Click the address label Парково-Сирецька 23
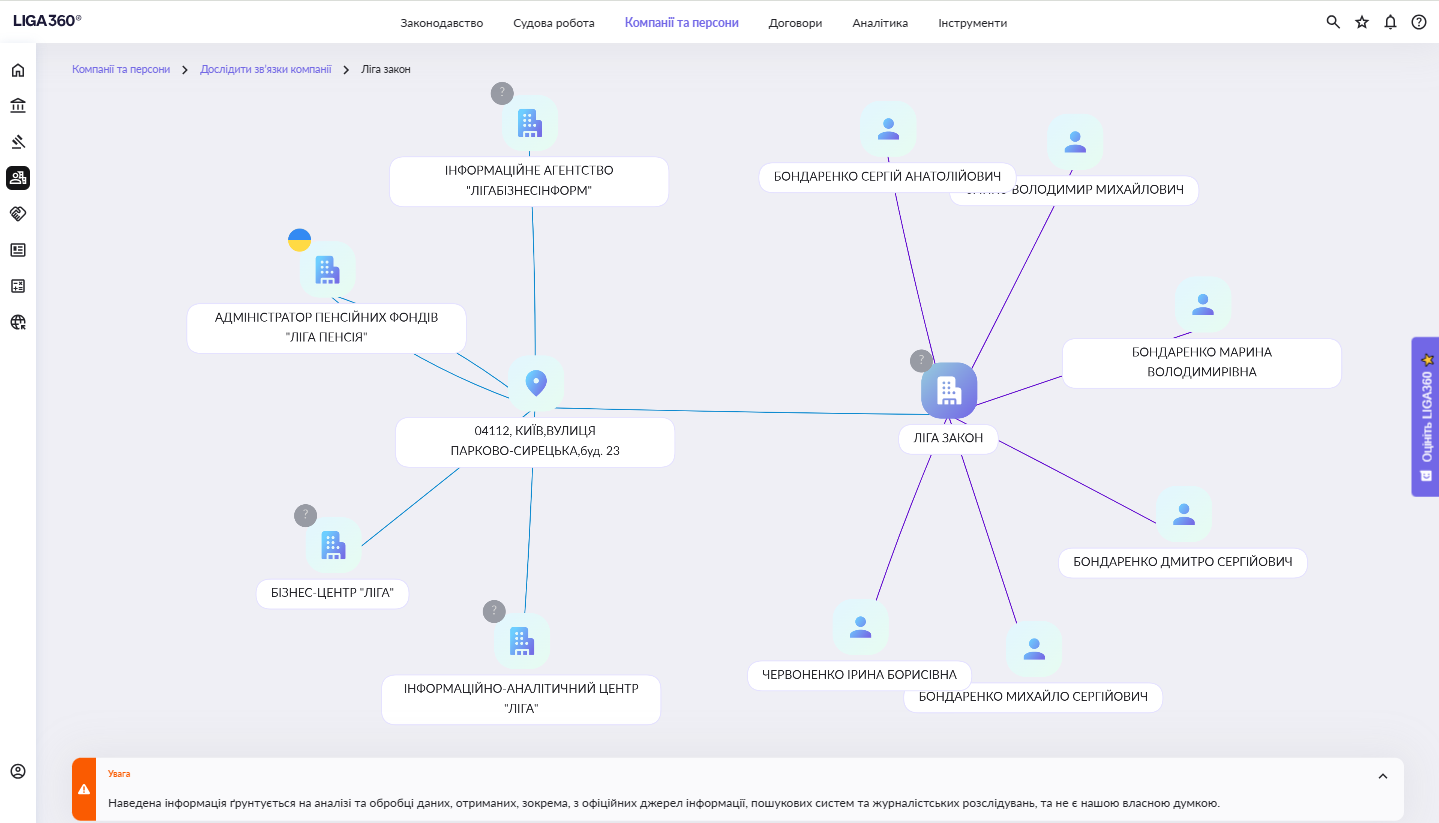The height and width of the screenshot is (823, 1439). tap(535, 441)
